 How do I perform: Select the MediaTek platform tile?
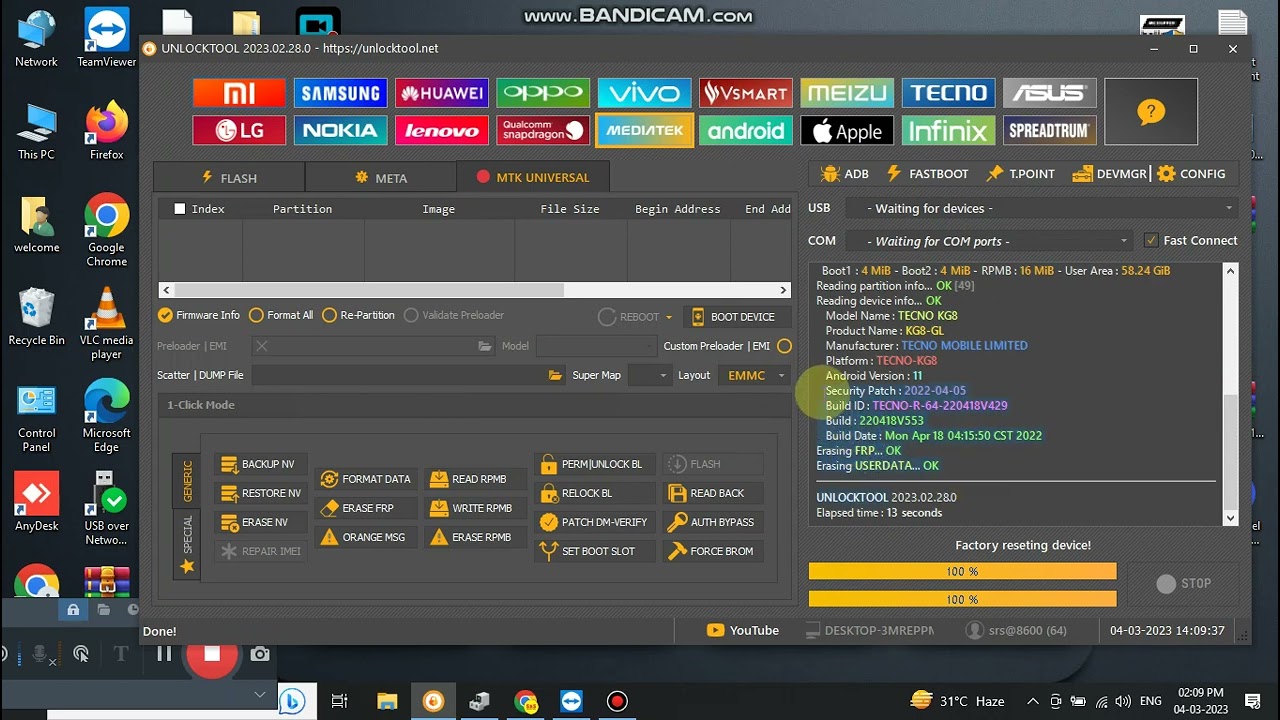[644, 130]
